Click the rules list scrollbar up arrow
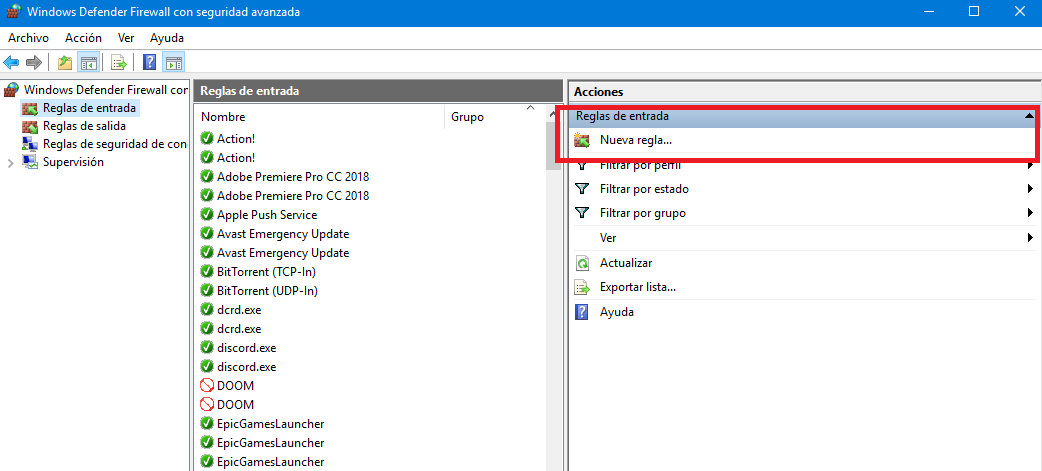 [x=554, y=114]
